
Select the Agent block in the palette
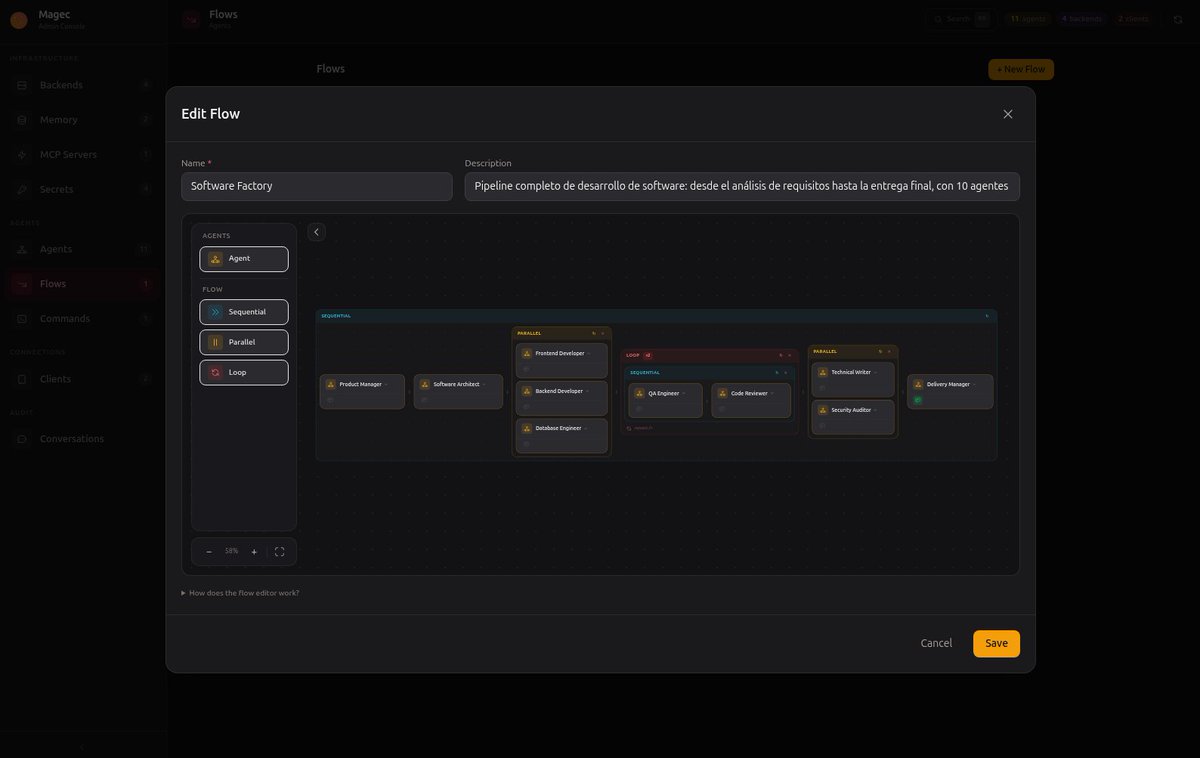pos(244,259)
